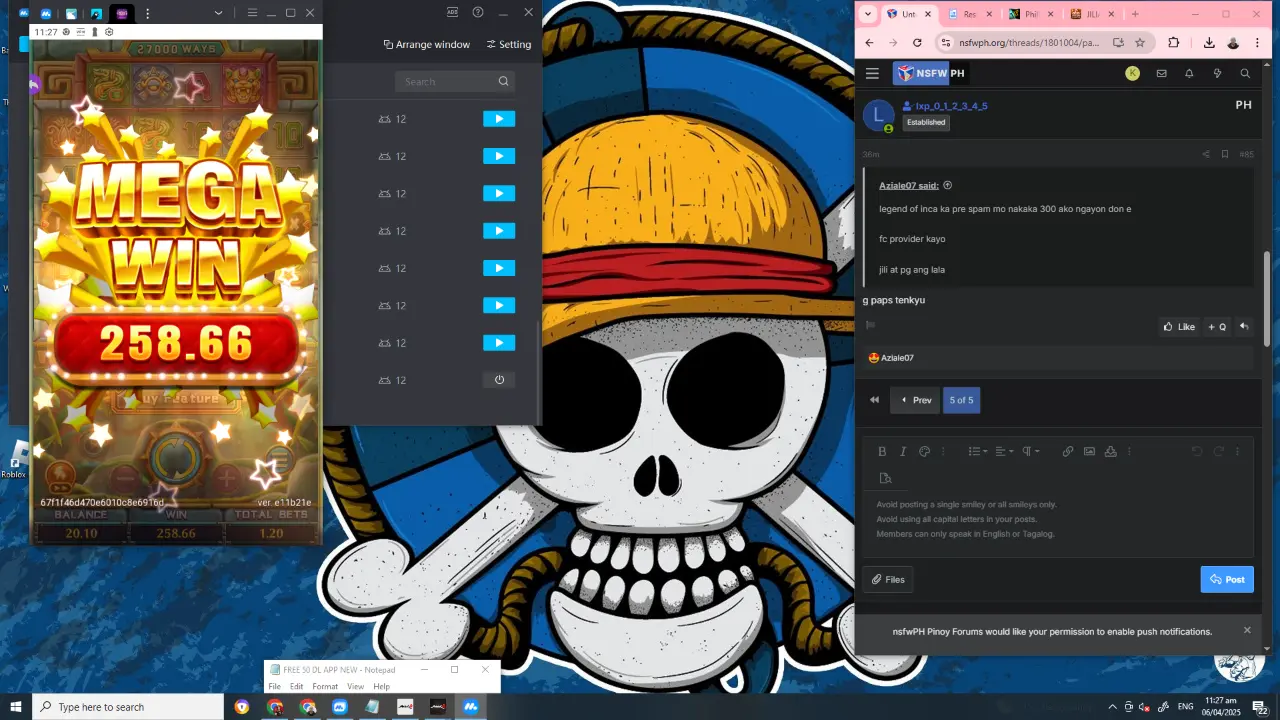
Task: Click the Files attachment button
Action: tap(888, 579)
